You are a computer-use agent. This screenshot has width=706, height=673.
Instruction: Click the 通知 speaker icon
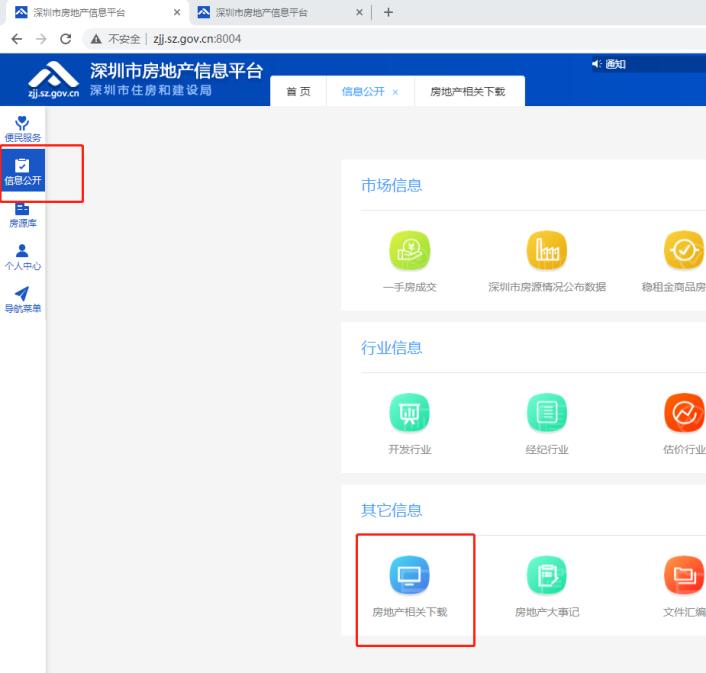coord(597,64)
